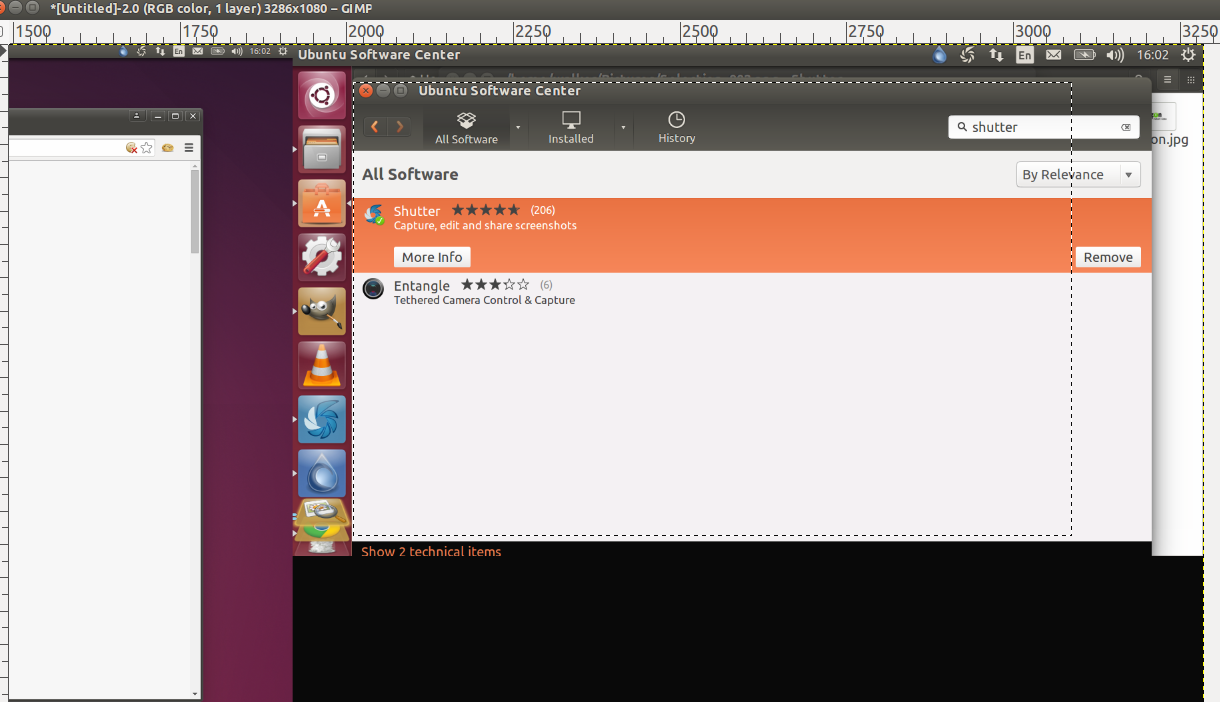Click the Show 2 technical items link
1220x702 pixels.
(x=431, y=551)
